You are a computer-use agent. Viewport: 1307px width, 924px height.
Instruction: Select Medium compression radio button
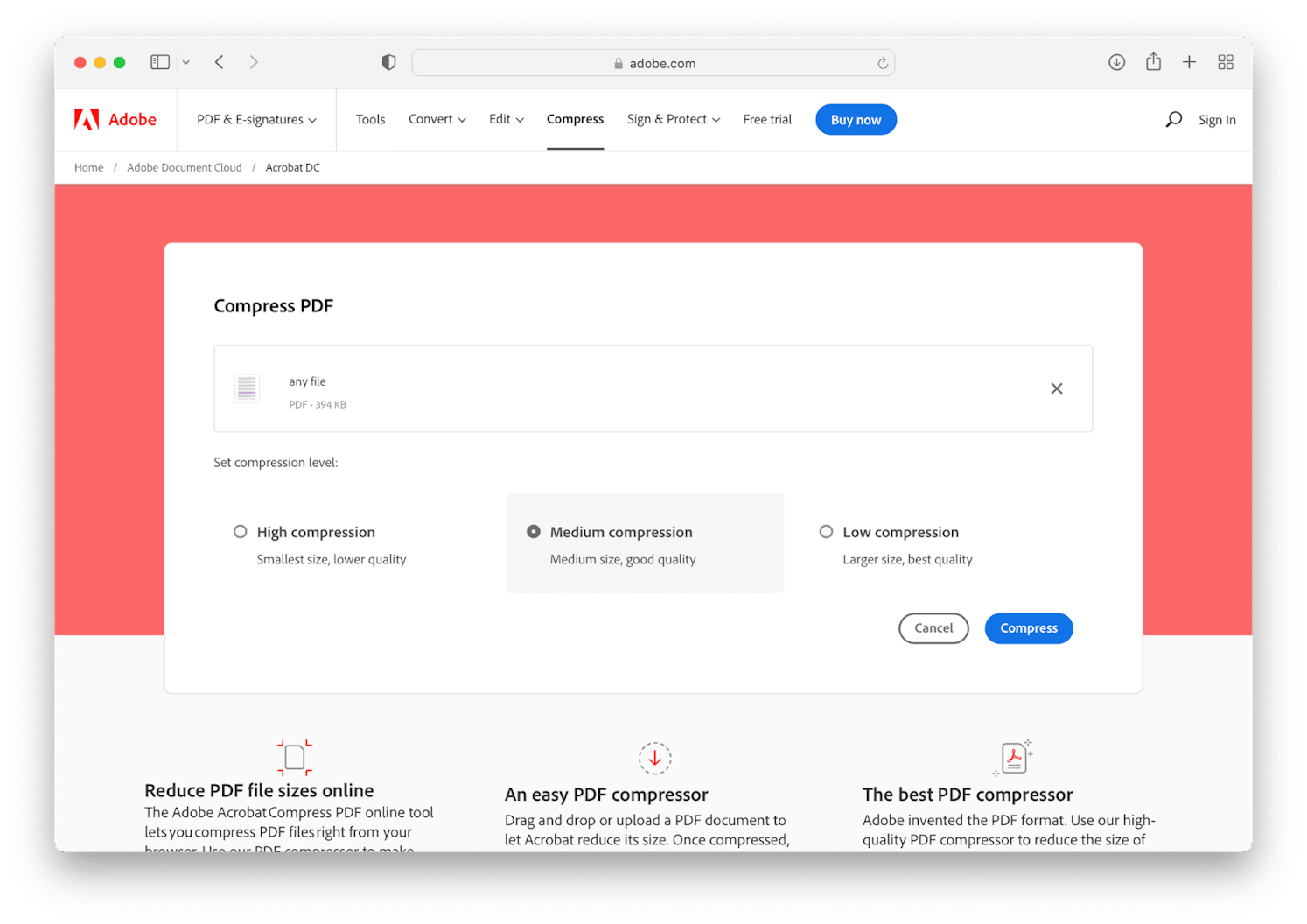(534, 532)
